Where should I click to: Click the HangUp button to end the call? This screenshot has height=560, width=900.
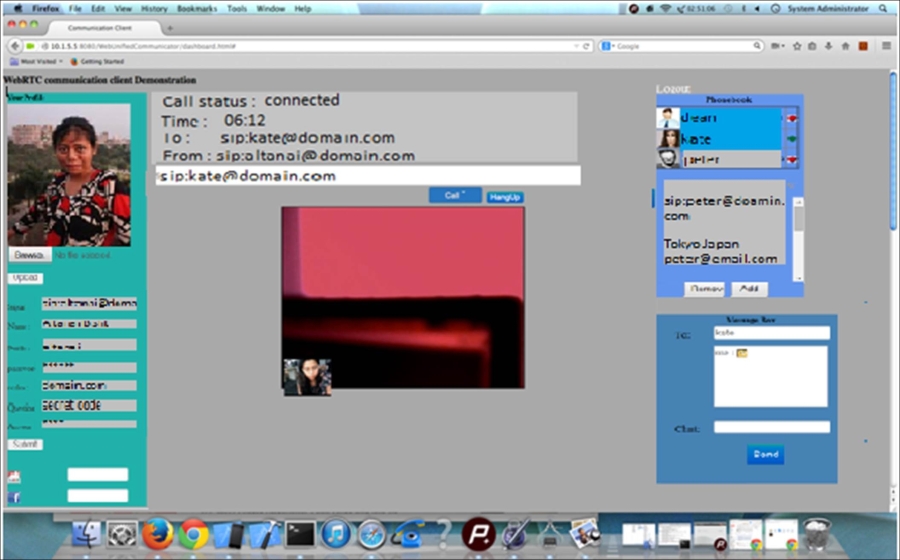pyautogui.click(x=505, y=197)
